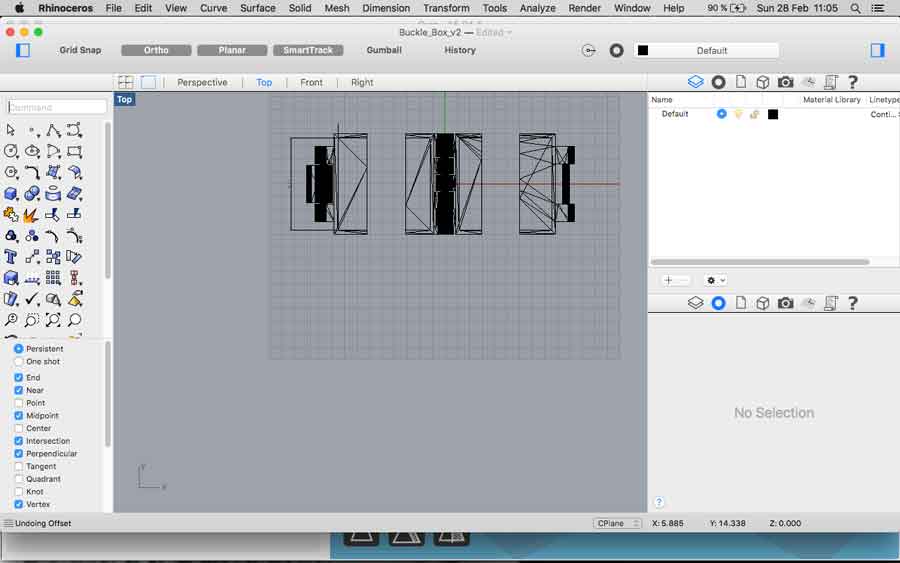Click the blue Top viewport title label
Viewport: 900px width, 563px height.
(125, 99)
